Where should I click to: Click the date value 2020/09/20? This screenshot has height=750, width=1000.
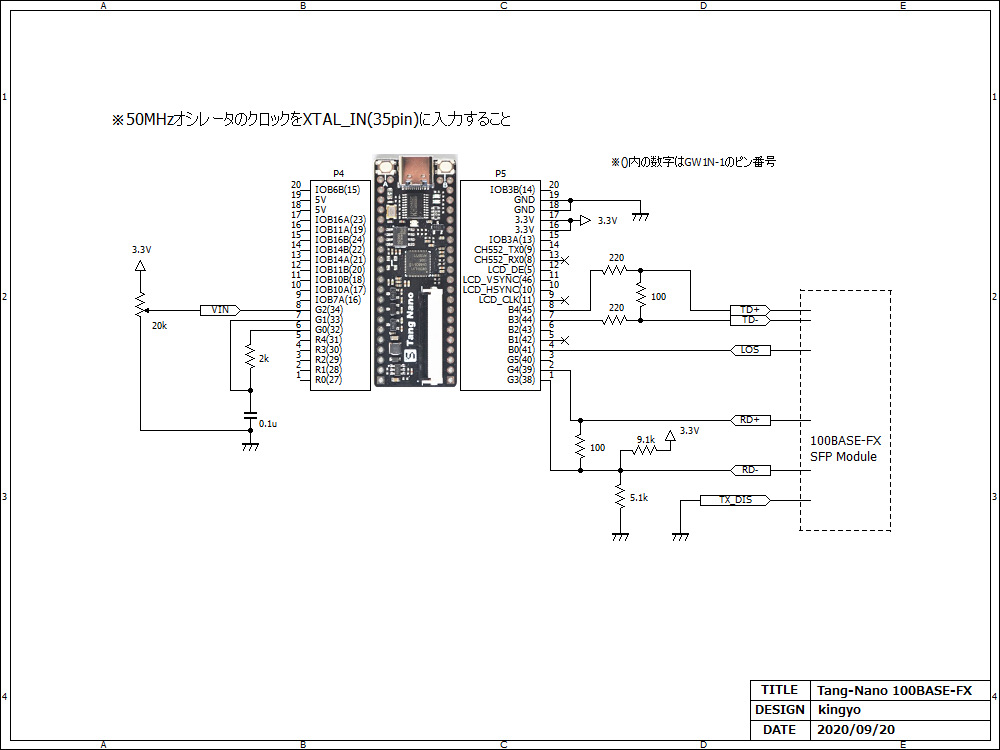(856, 730)
